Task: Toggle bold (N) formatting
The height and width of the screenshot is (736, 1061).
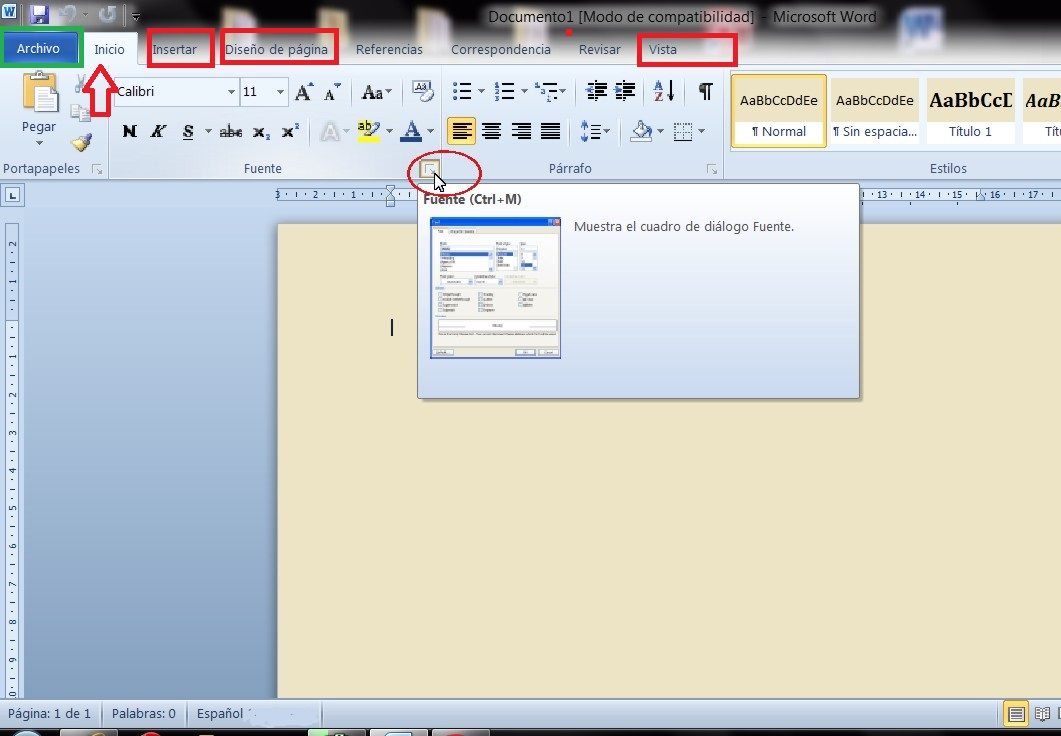Action: pos(129,131)
